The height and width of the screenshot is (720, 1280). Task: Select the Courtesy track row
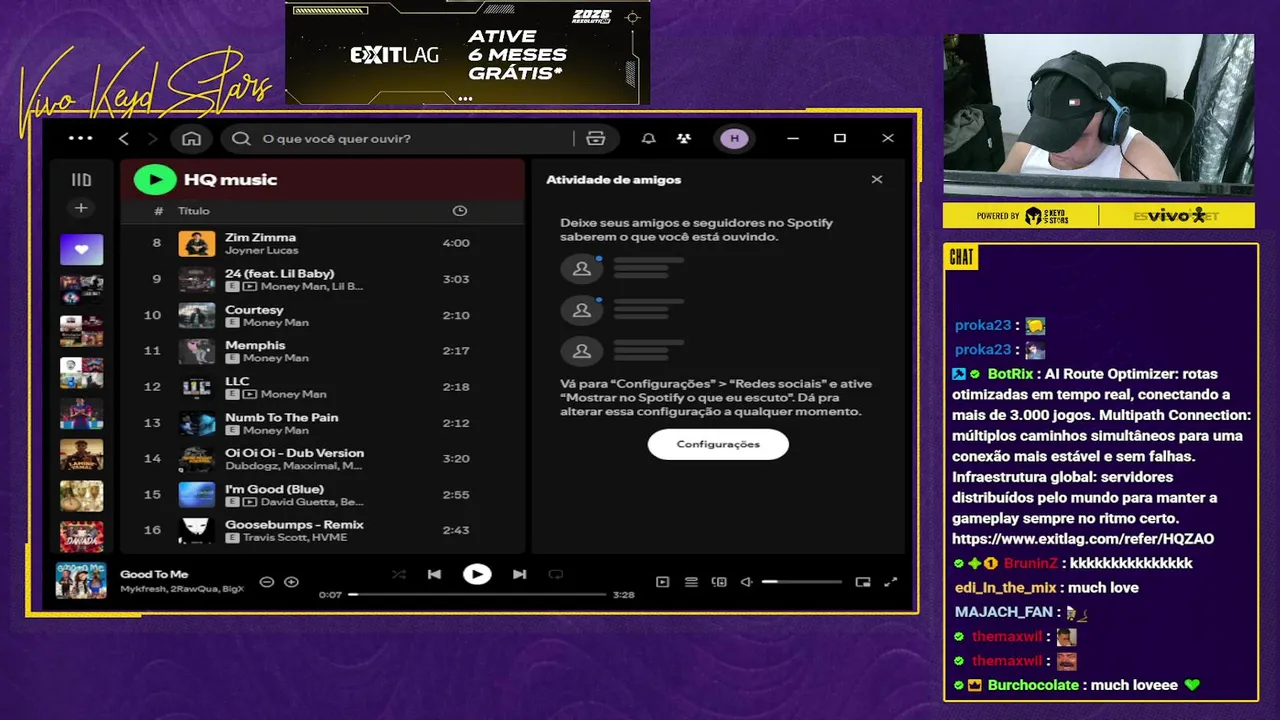[x=322, y=315]
